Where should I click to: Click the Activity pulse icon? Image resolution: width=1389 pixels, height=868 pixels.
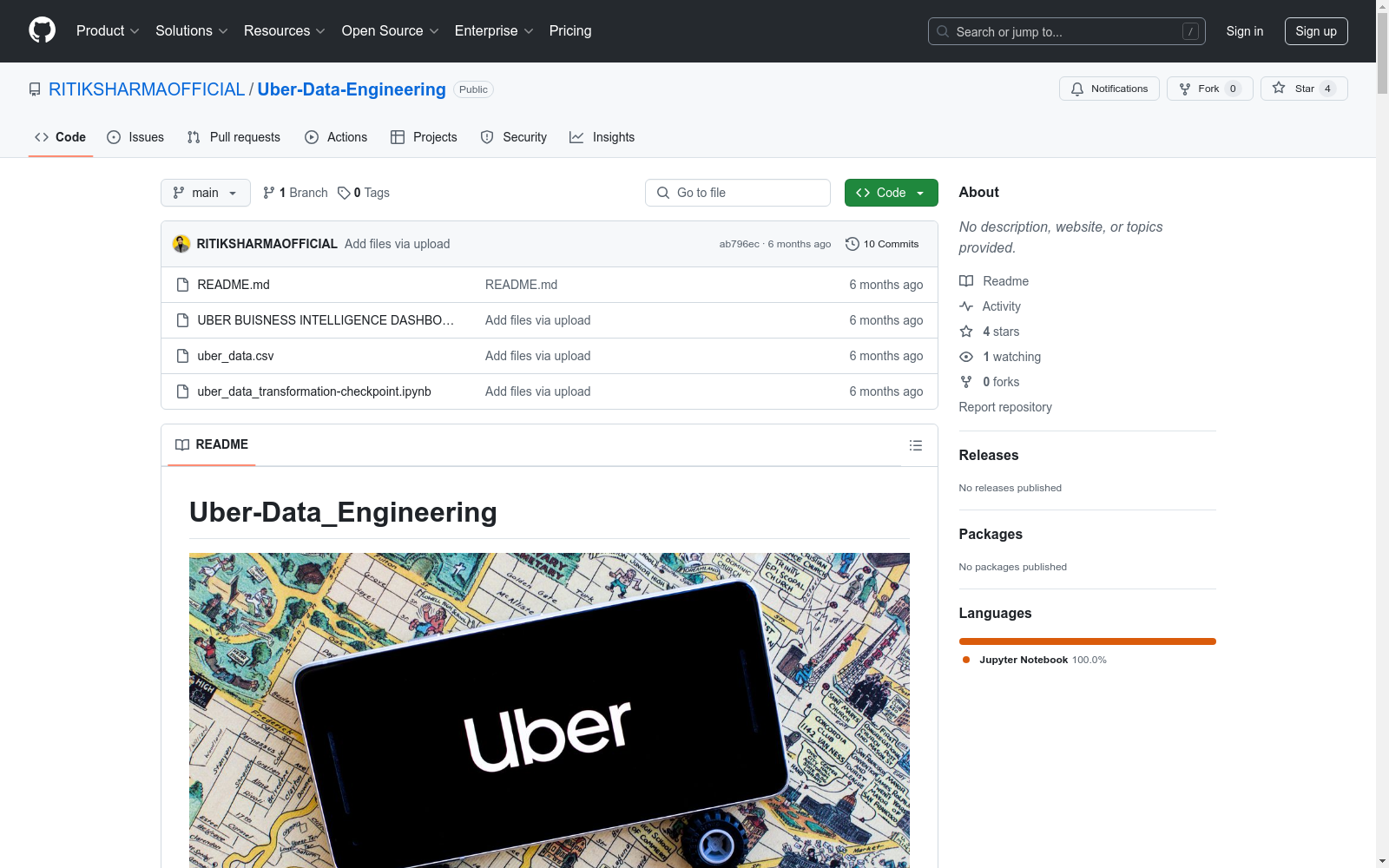(966, 306)
